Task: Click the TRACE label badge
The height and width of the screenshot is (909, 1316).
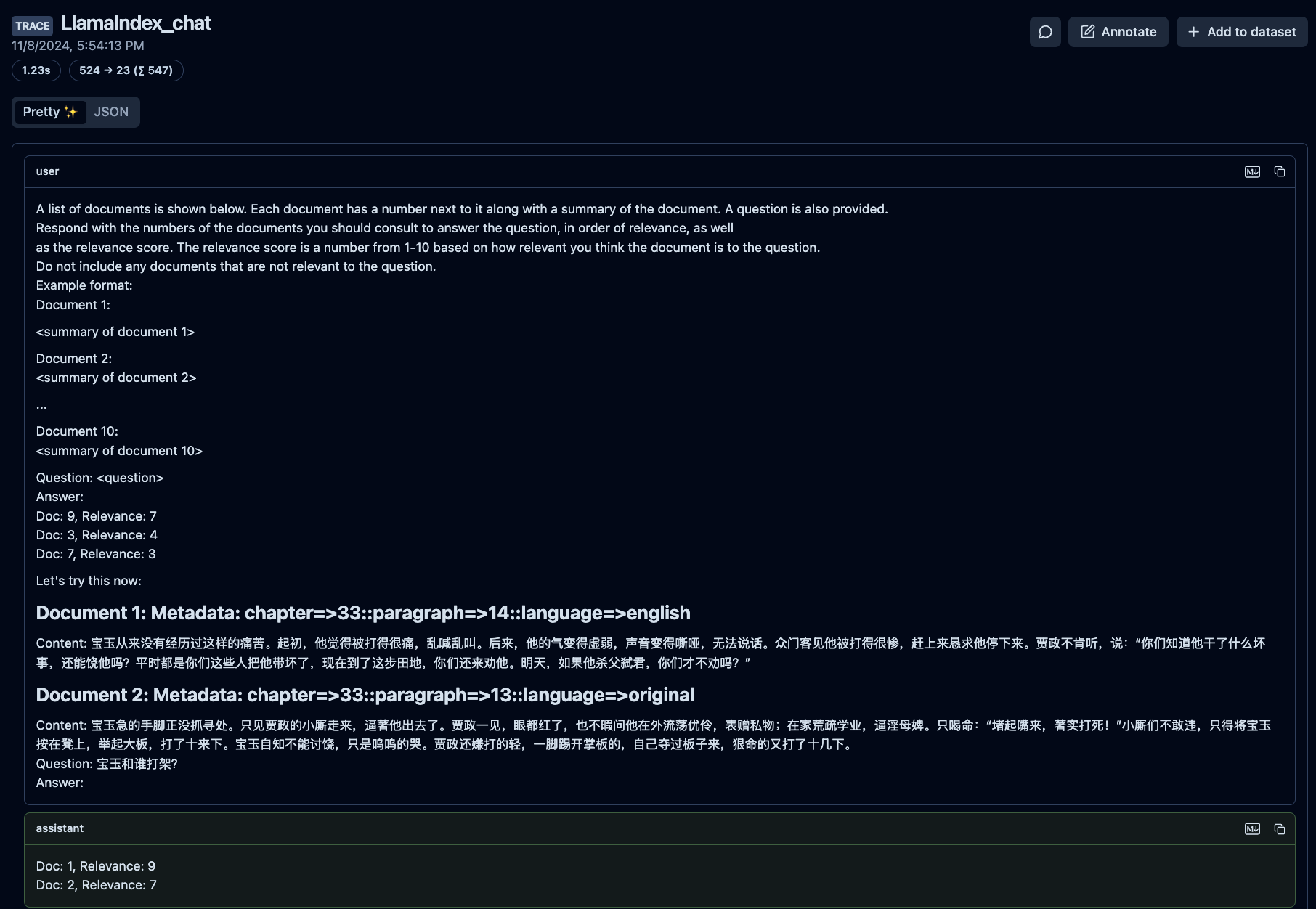Action: 33,26
